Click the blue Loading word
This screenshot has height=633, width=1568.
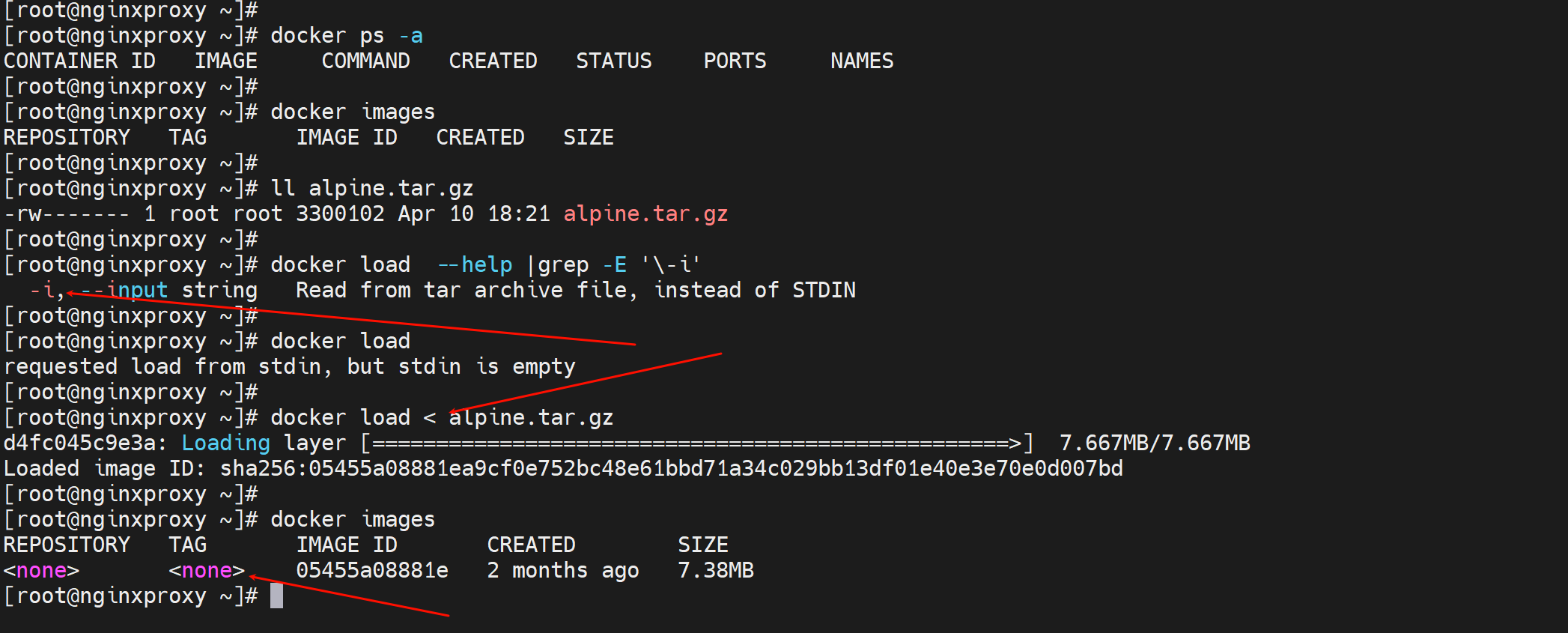tap(225, 443)
